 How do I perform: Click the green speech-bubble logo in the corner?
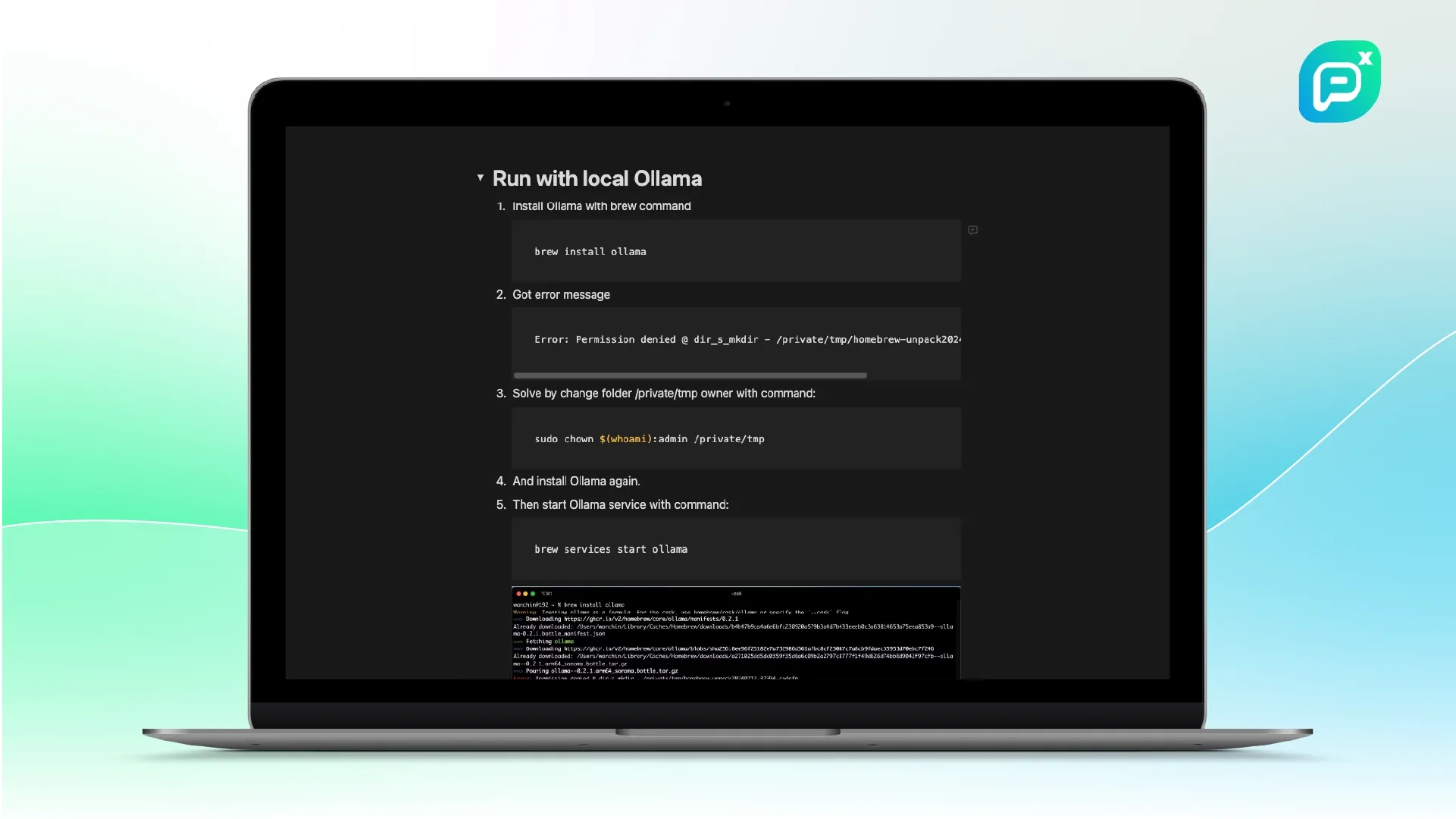(x=1339, y=82)
